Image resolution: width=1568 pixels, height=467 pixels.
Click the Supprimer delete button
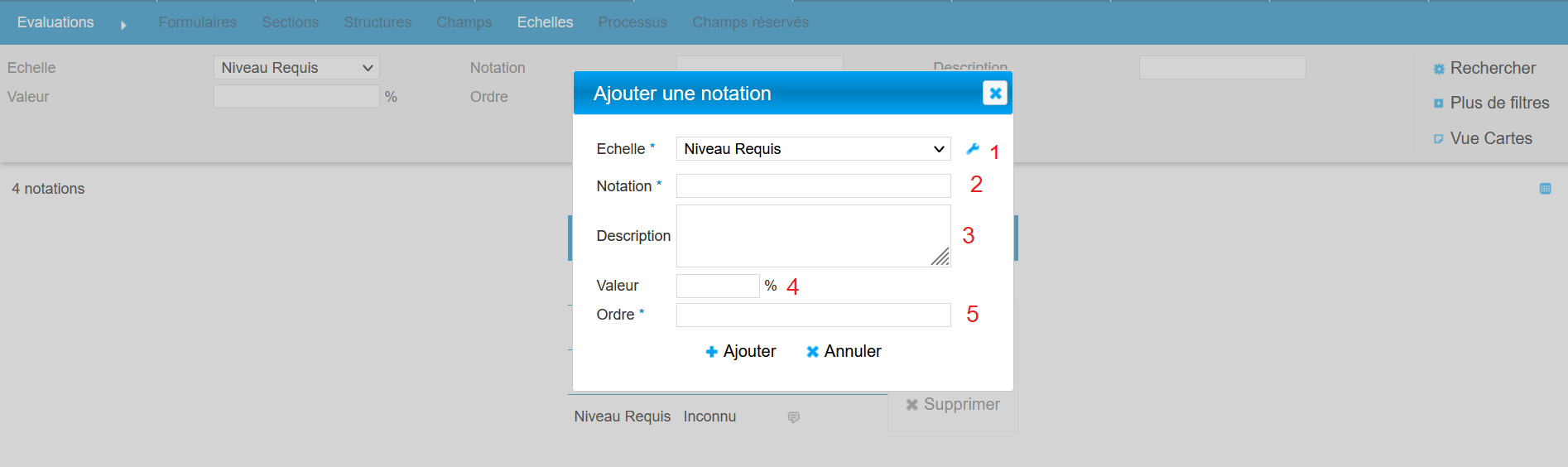point(952,405)
